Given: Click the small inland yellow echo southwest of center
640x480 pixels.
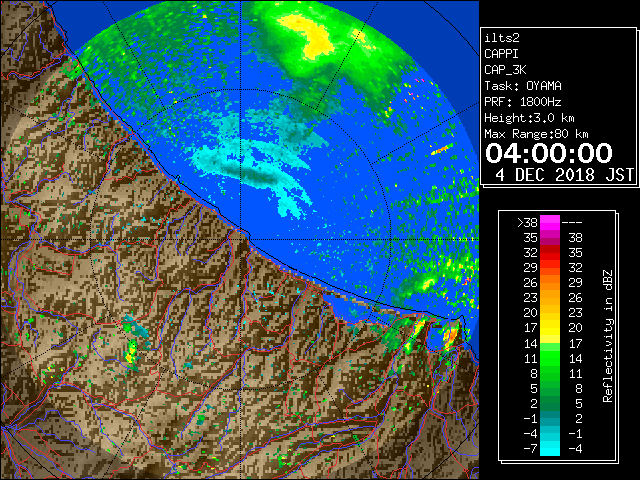Looking at the screenshot, I should pyautogui.click(x=131, y=352).
